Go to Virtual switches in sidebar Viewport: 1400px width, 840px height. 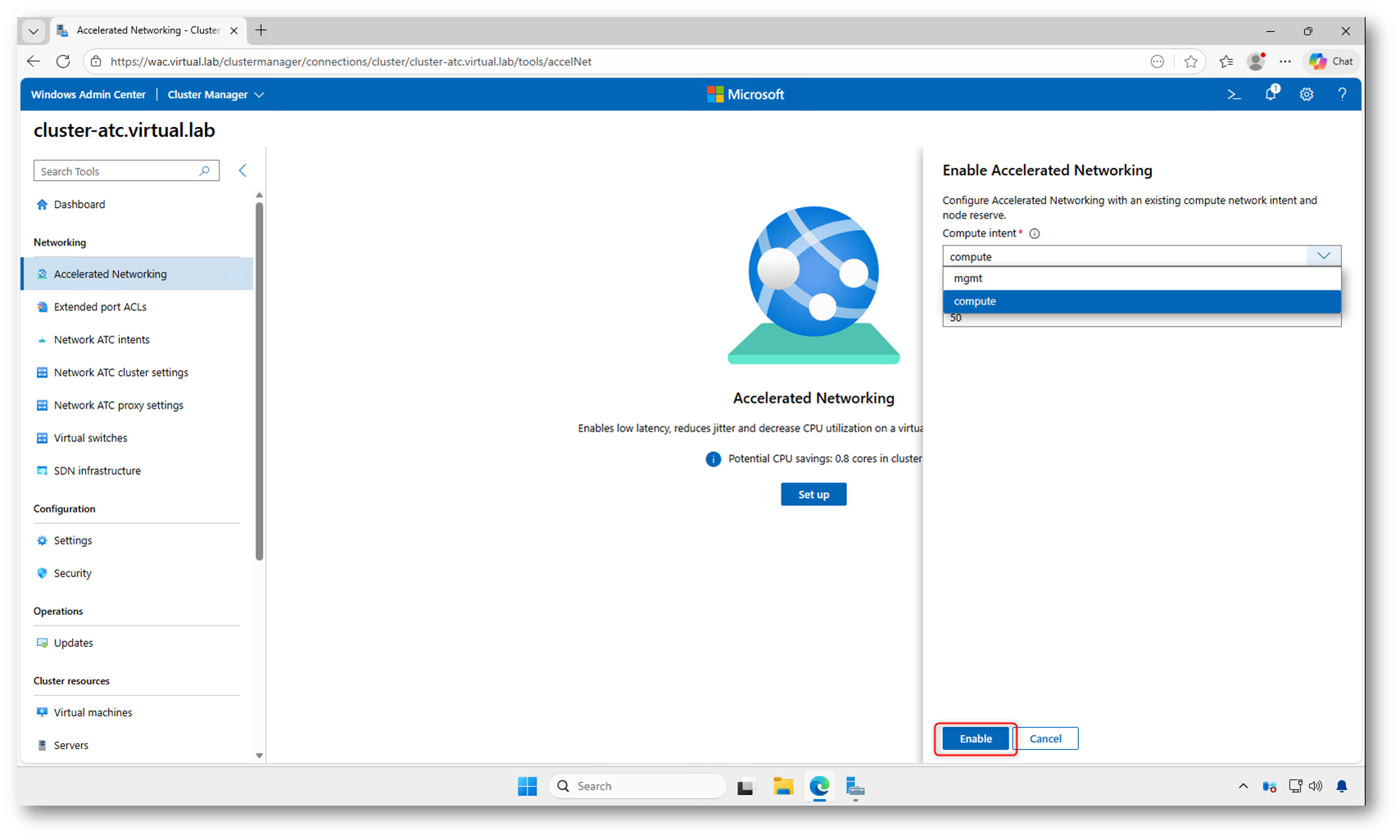click(90, 438)
